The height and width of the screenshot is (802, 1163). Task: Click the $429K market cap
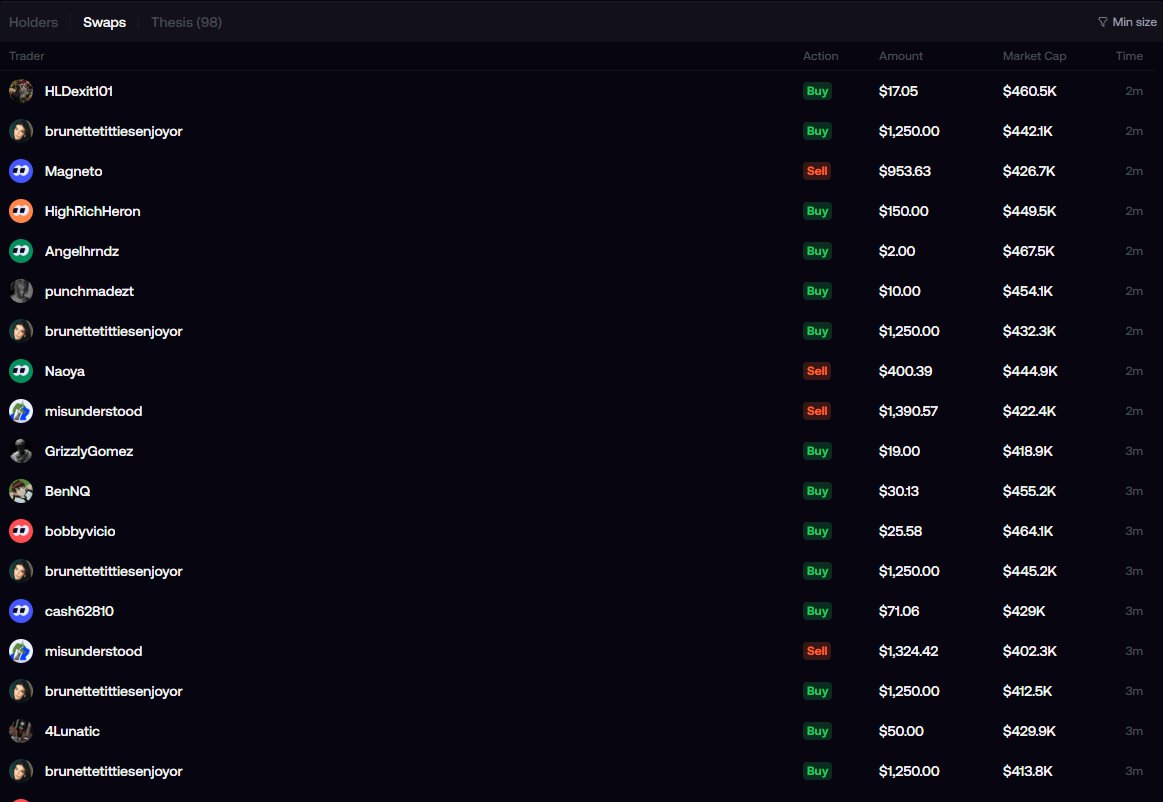tap(1024, 611)
